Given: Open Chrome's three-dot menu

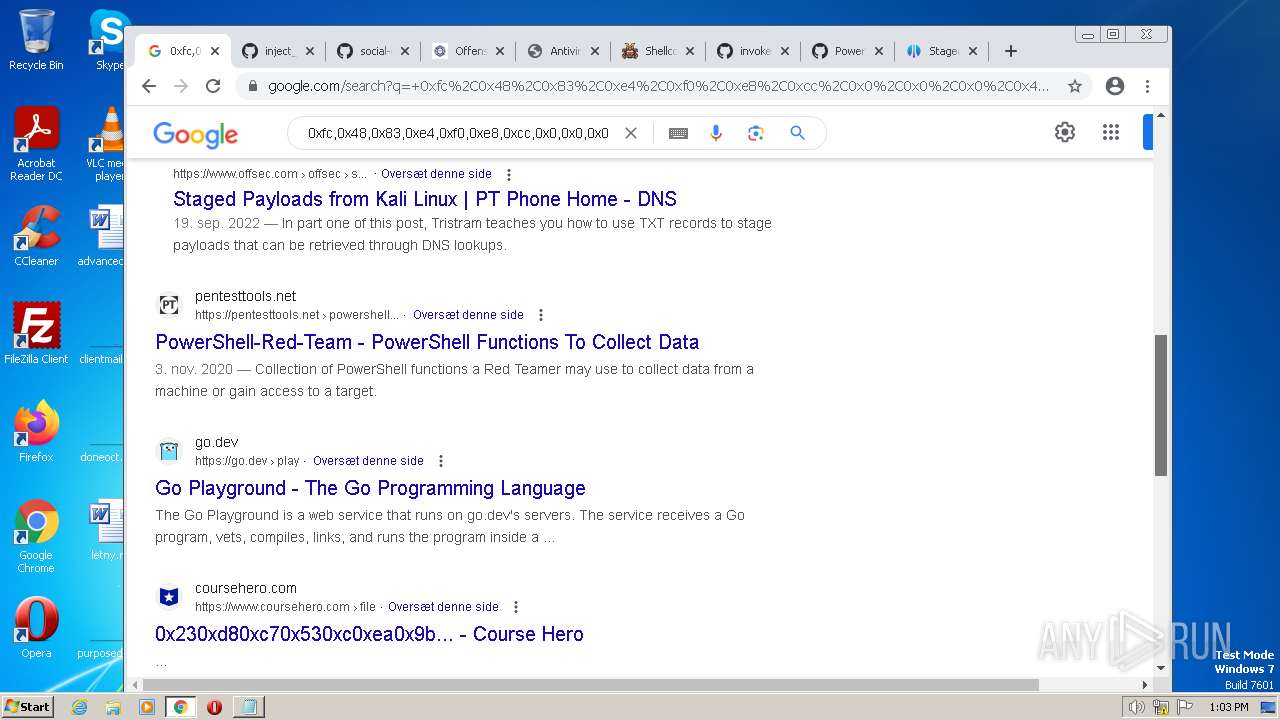Looking at the screenshot, I should (x=1147, y=86).
